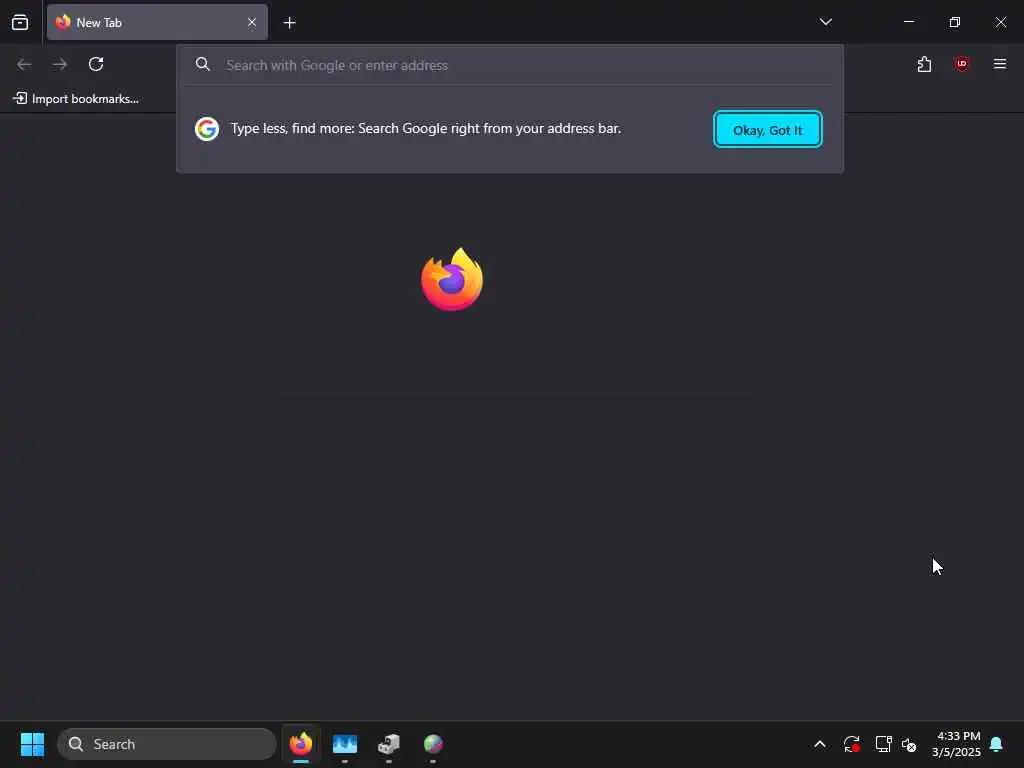Screen dimensions: 1024x768
Task: Close the New Tab tab
Action: pos(252,22)
